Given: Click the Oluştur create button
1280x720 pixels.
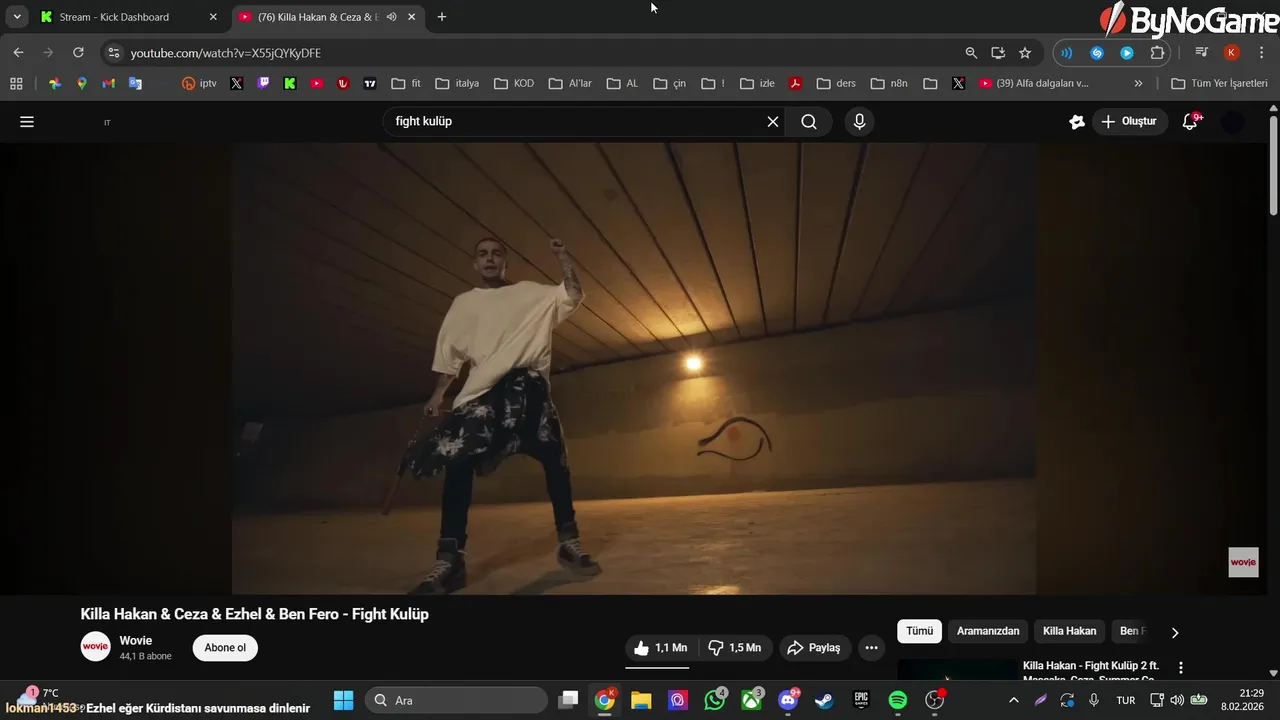Looking at the screenshot, I should pyautogui.click(x=1129, y=122).
